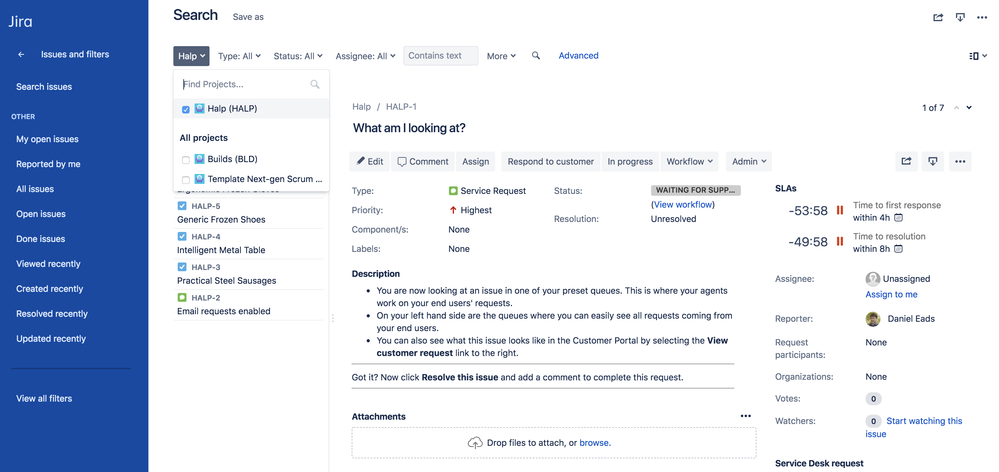Click magnifier in Find Projects field
The image size is (999, 472).
[315, 84]
